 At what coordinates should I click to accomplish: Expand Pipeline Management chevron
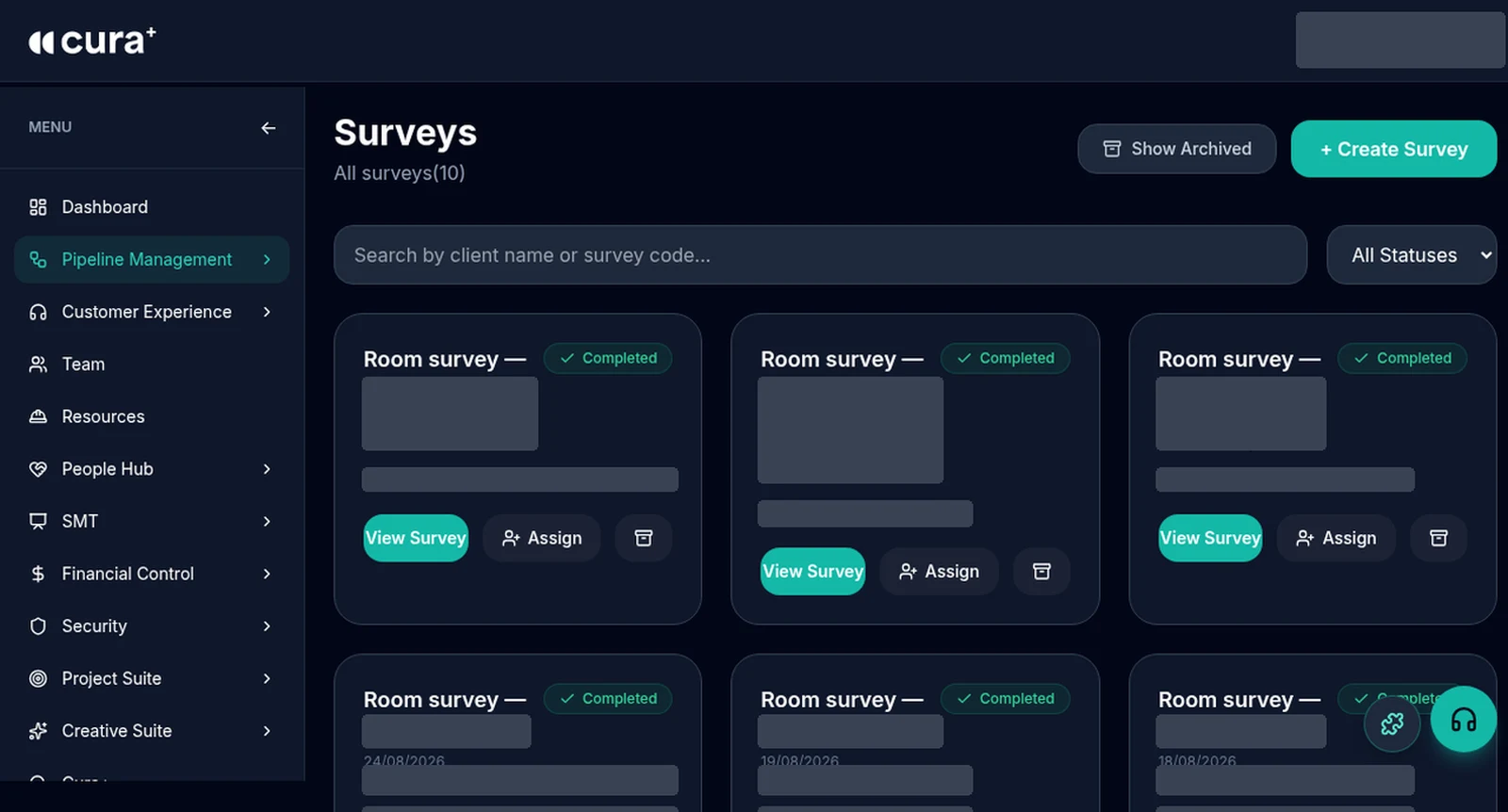pos(267,259)
